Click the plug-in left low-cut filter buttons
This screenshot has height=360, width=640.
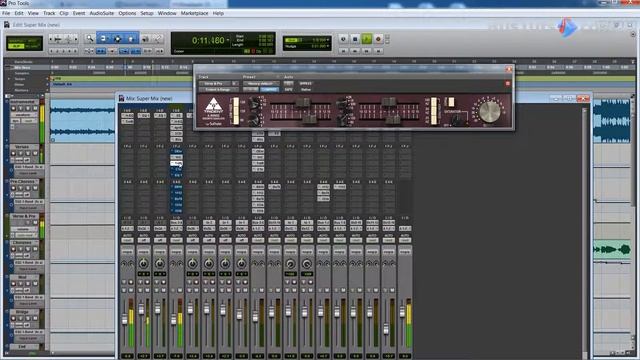point(236,111)
